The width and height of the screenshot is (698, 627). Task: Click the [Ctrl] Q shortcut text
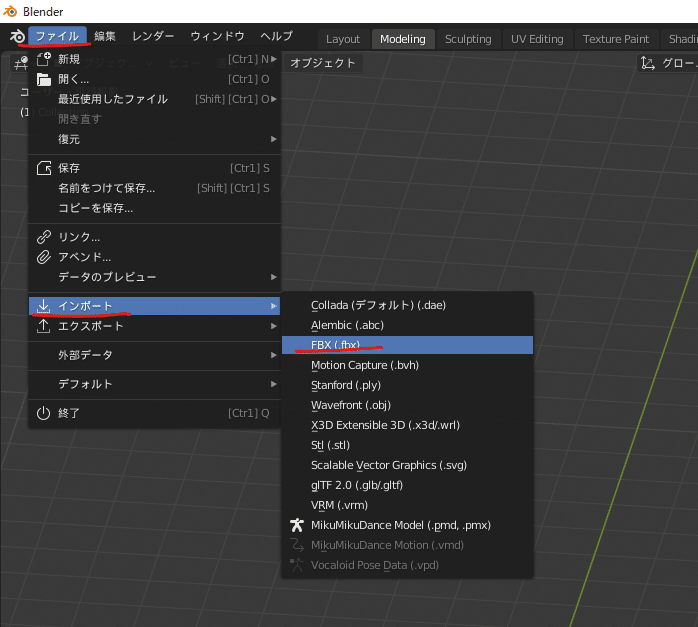click(x=248, y=413)
